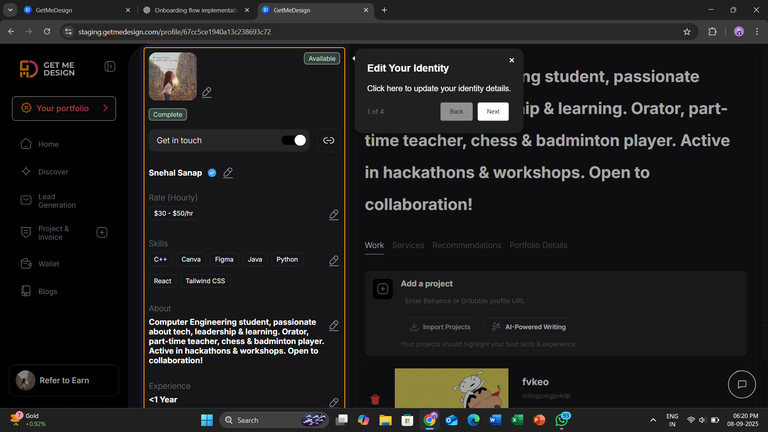This screenshot has width=768, height=432.
Task: Click the Tailwind CSS skill tag
Action: point(205,281)
